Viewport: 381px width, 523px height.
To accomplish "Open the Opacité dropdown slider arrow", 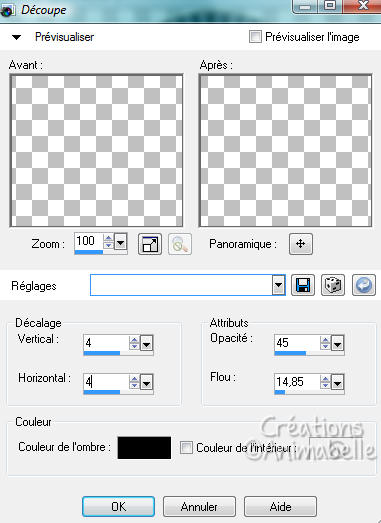I will click(337, 343).
